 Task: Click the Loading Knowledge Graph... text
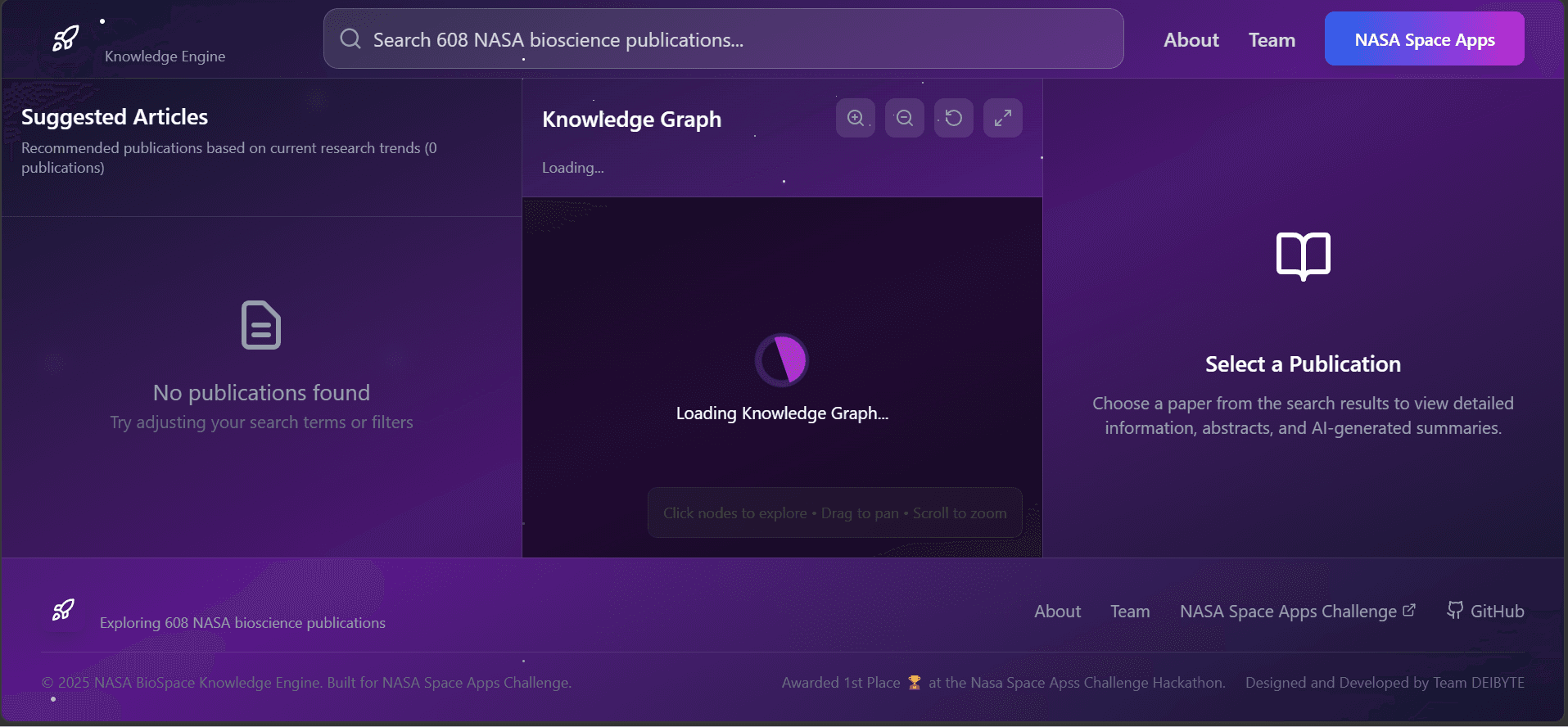[782, 413]
